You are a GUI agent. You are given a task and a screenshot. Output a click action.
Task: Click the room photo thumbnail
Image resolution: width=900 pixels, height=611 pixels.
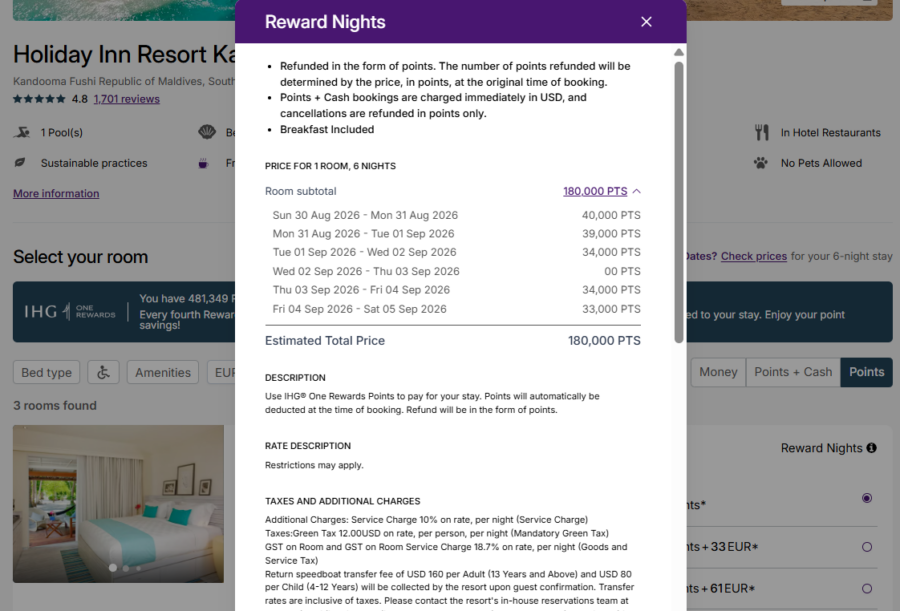pyautogui.click(x=118, y=504)
